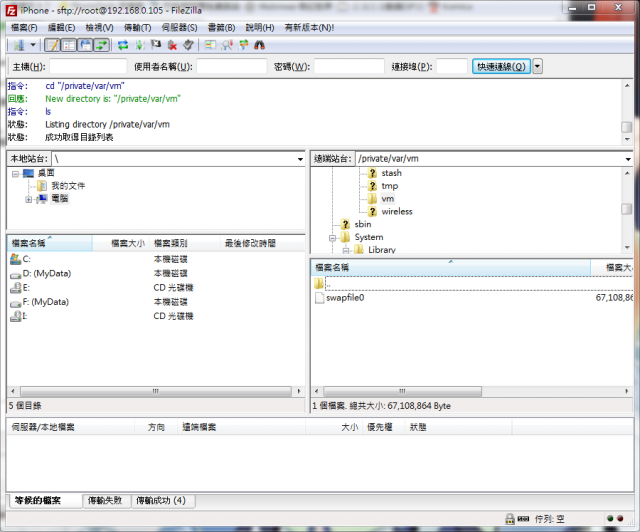Sort remote list by 檔案名稱 column
640x532 pixels.
point(451,267)
